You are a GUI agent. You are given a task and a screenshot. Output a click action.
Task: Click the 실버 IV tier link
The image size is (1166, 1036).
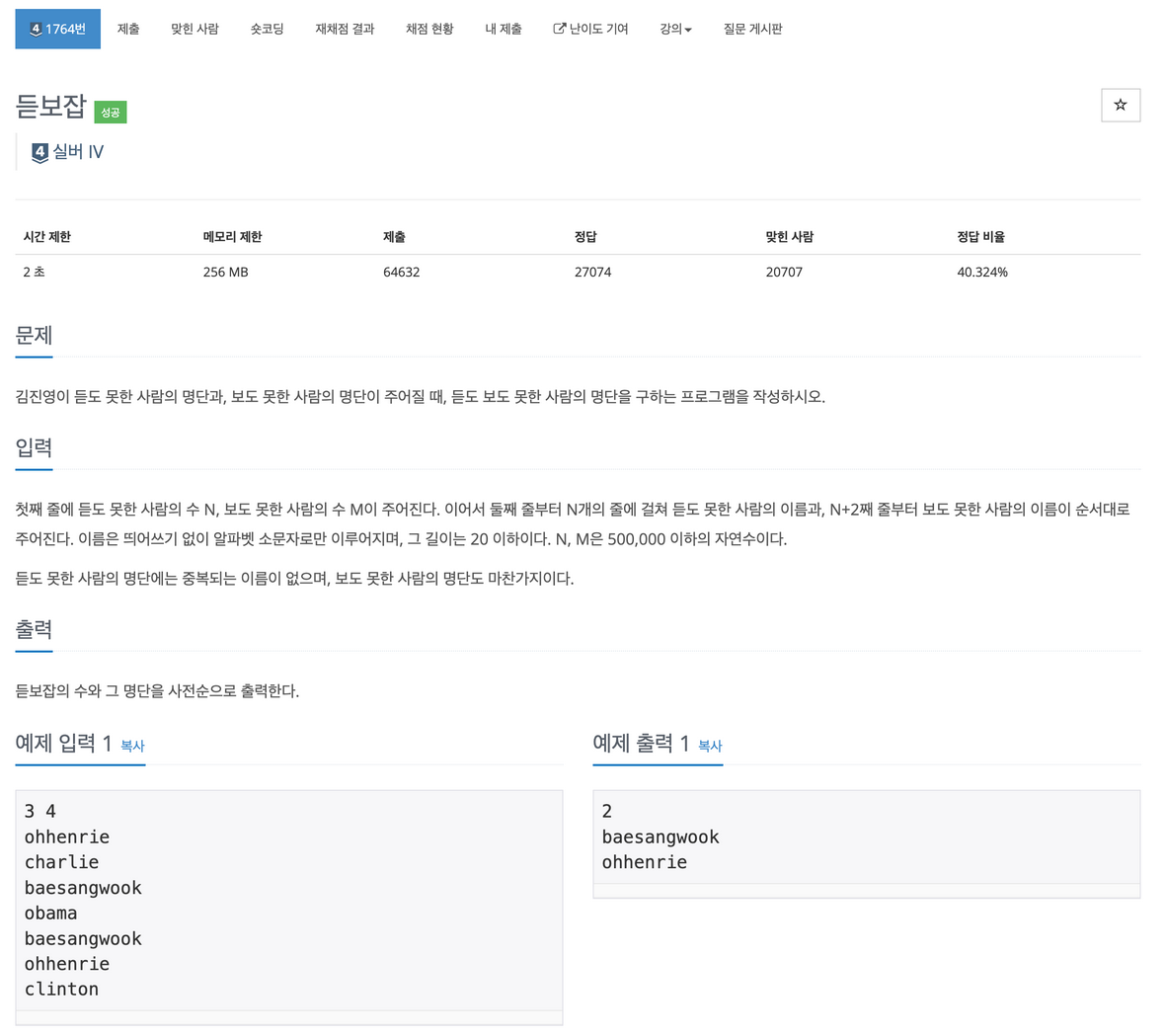click(78, 152)
